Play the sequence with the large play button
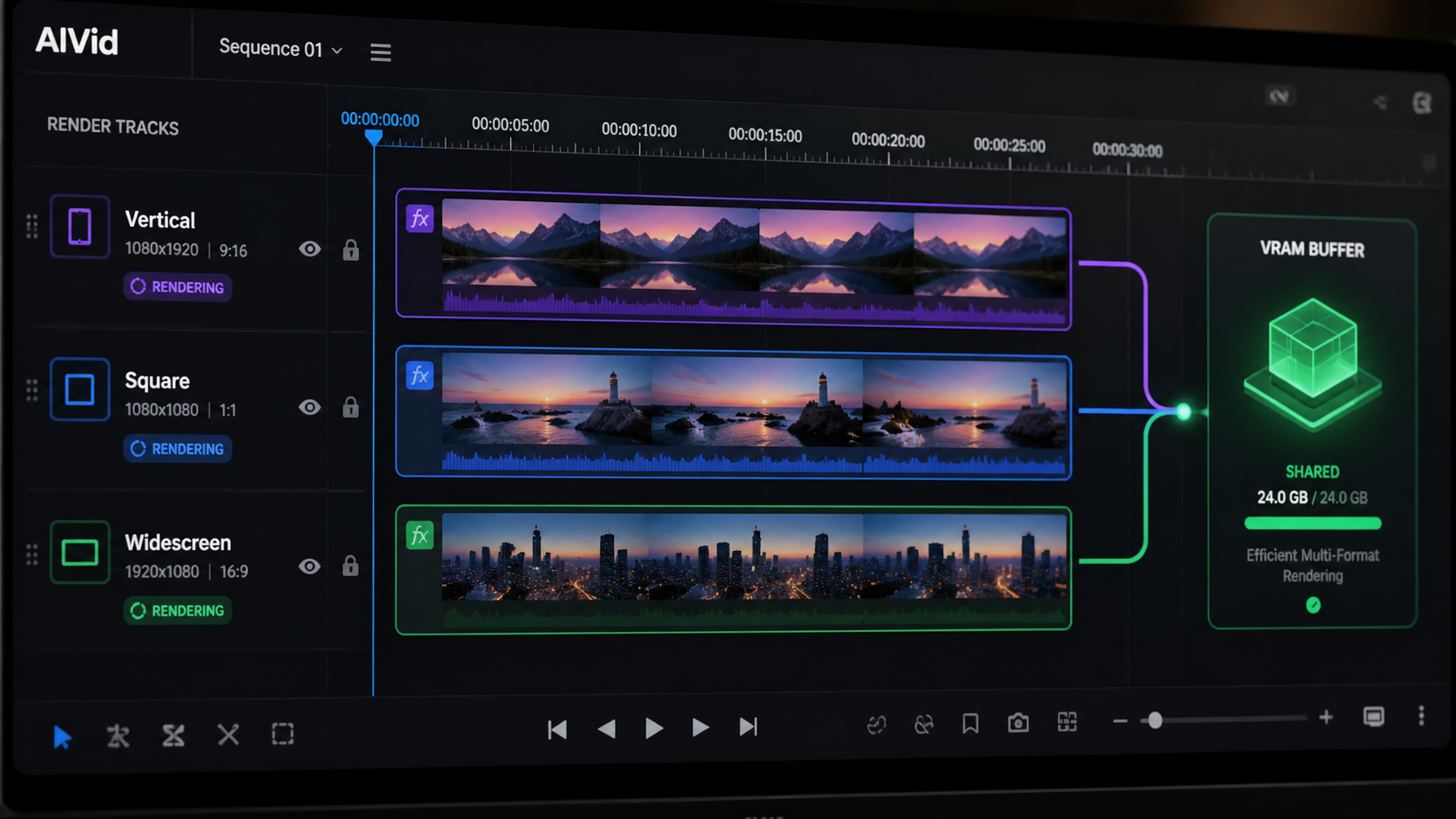The height and width of the screenshot is (819, 1456). 654,728
